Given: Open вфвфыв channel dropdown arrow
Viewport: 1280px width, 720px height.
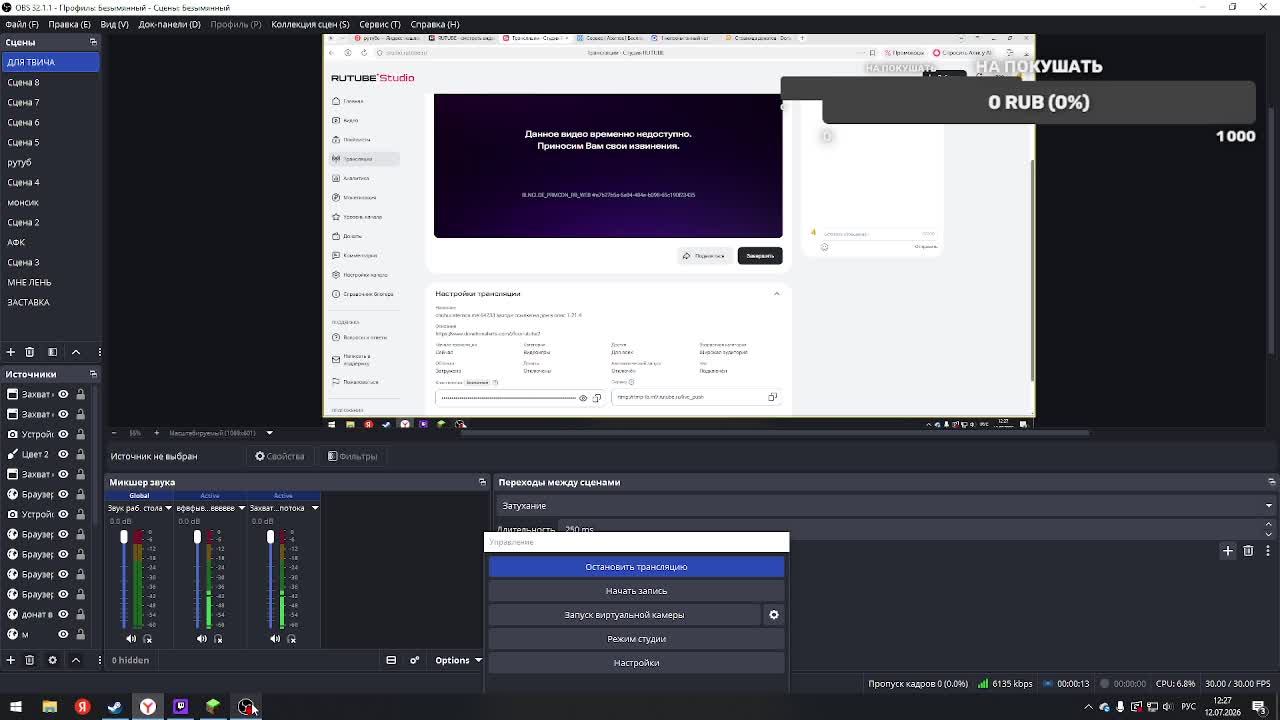Looking at the screenshot, I should pos(241,508).
